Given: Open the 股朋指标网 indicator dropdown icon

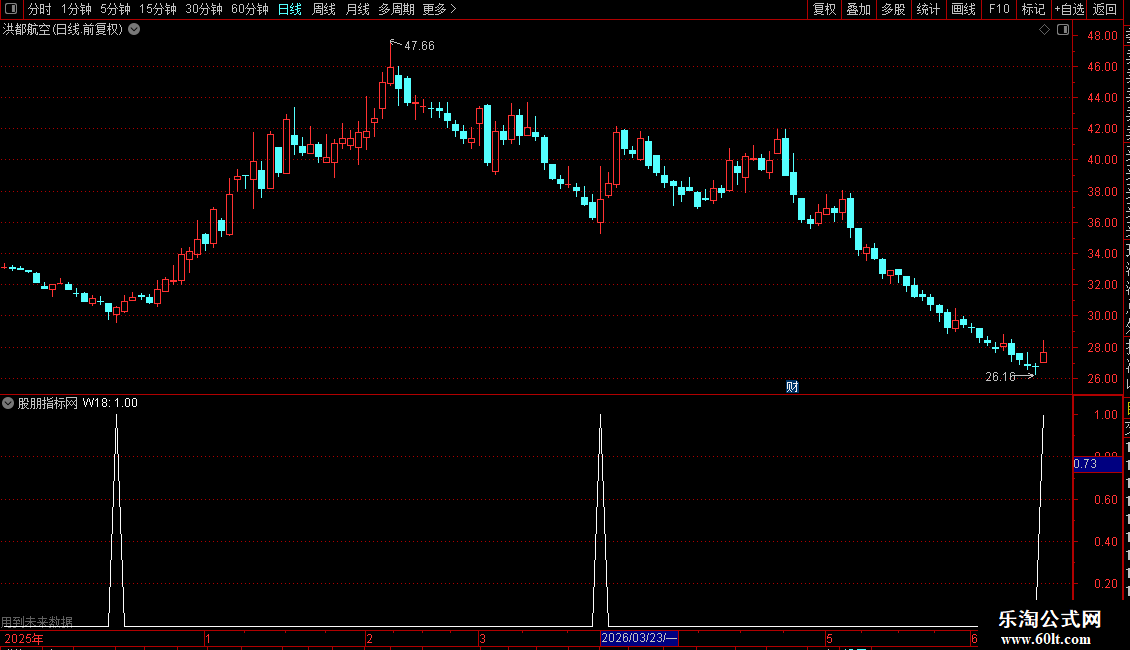Looking at the screenshot, I should point(8,403).
